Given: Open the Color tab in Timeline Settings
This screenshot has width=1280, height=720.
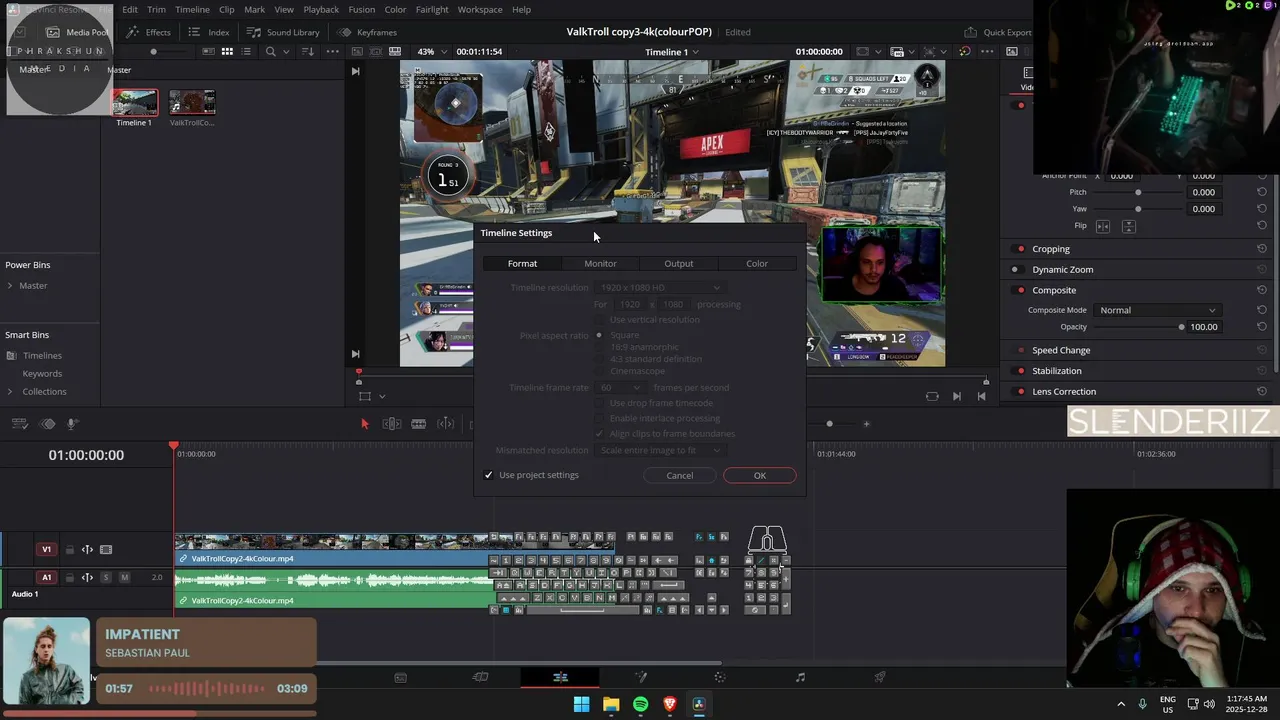Looking at the screenshot, I should [757, 264].
